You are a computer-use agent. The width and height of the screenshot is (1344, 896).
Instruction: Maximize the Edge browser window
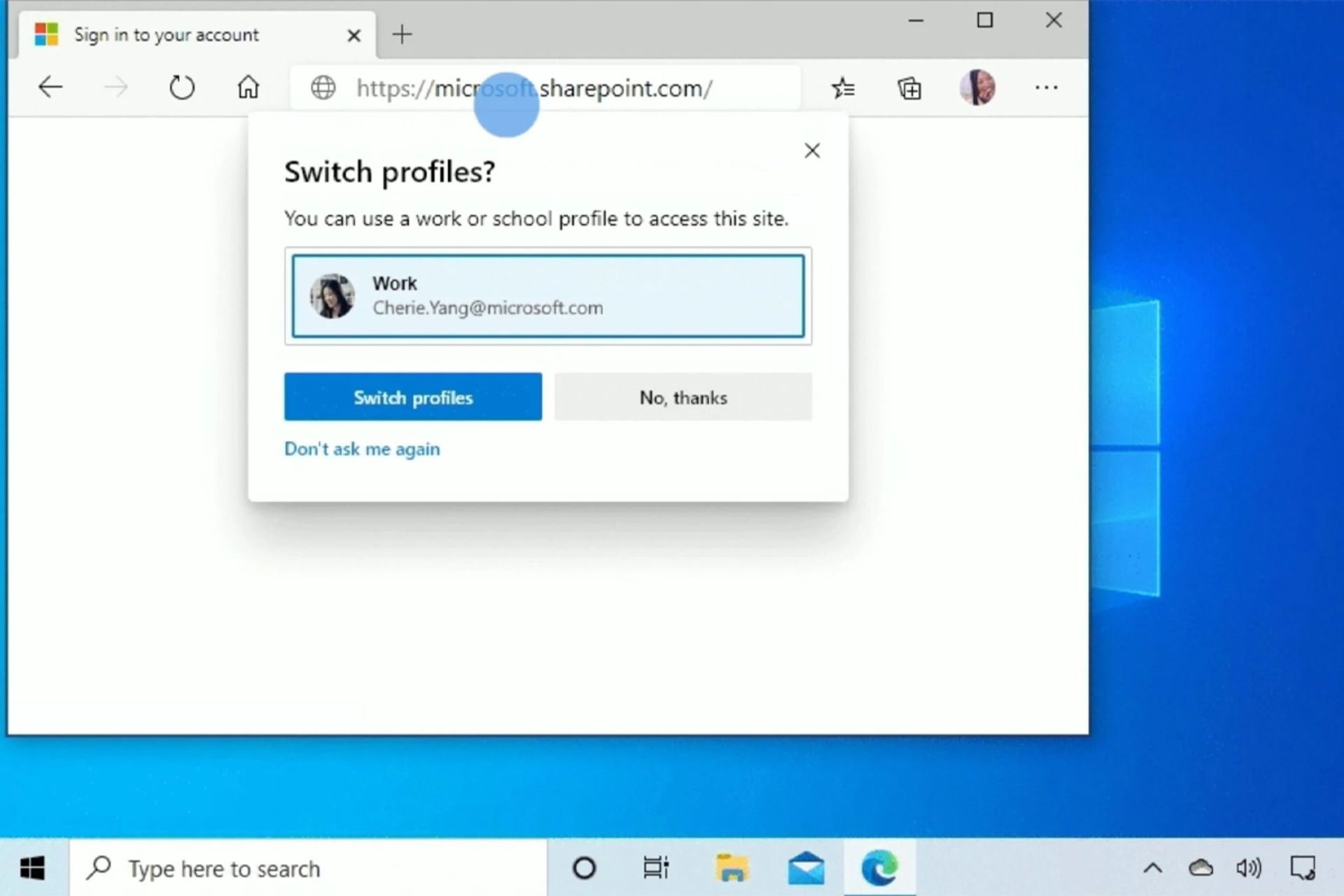[x=985, y=20]
